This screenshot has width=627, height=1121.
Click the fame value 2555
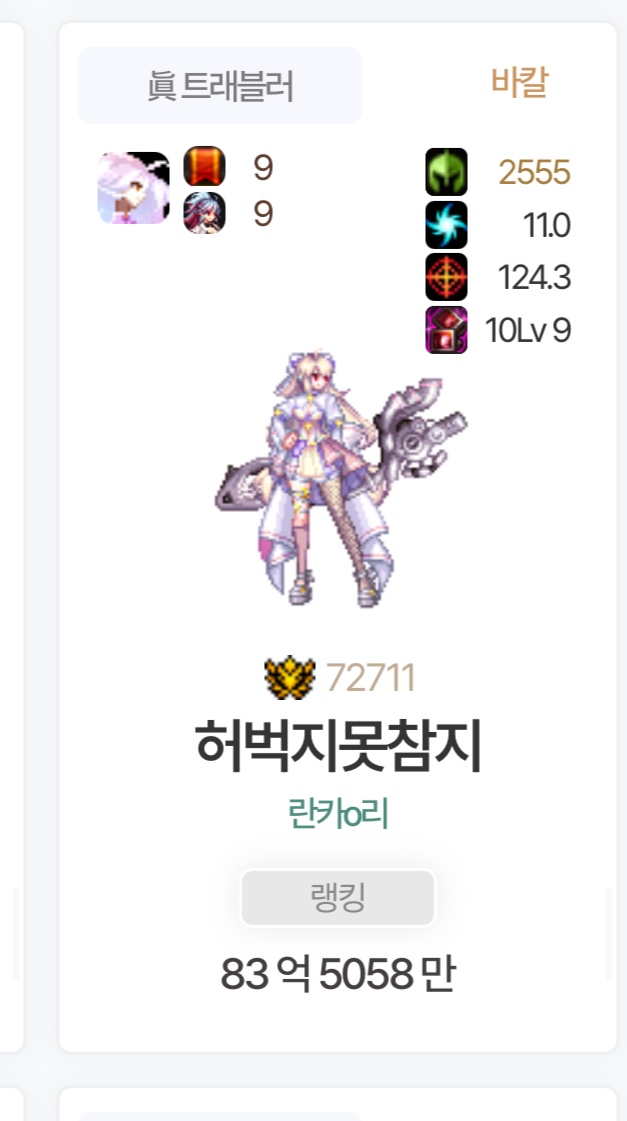coord(535,172)
